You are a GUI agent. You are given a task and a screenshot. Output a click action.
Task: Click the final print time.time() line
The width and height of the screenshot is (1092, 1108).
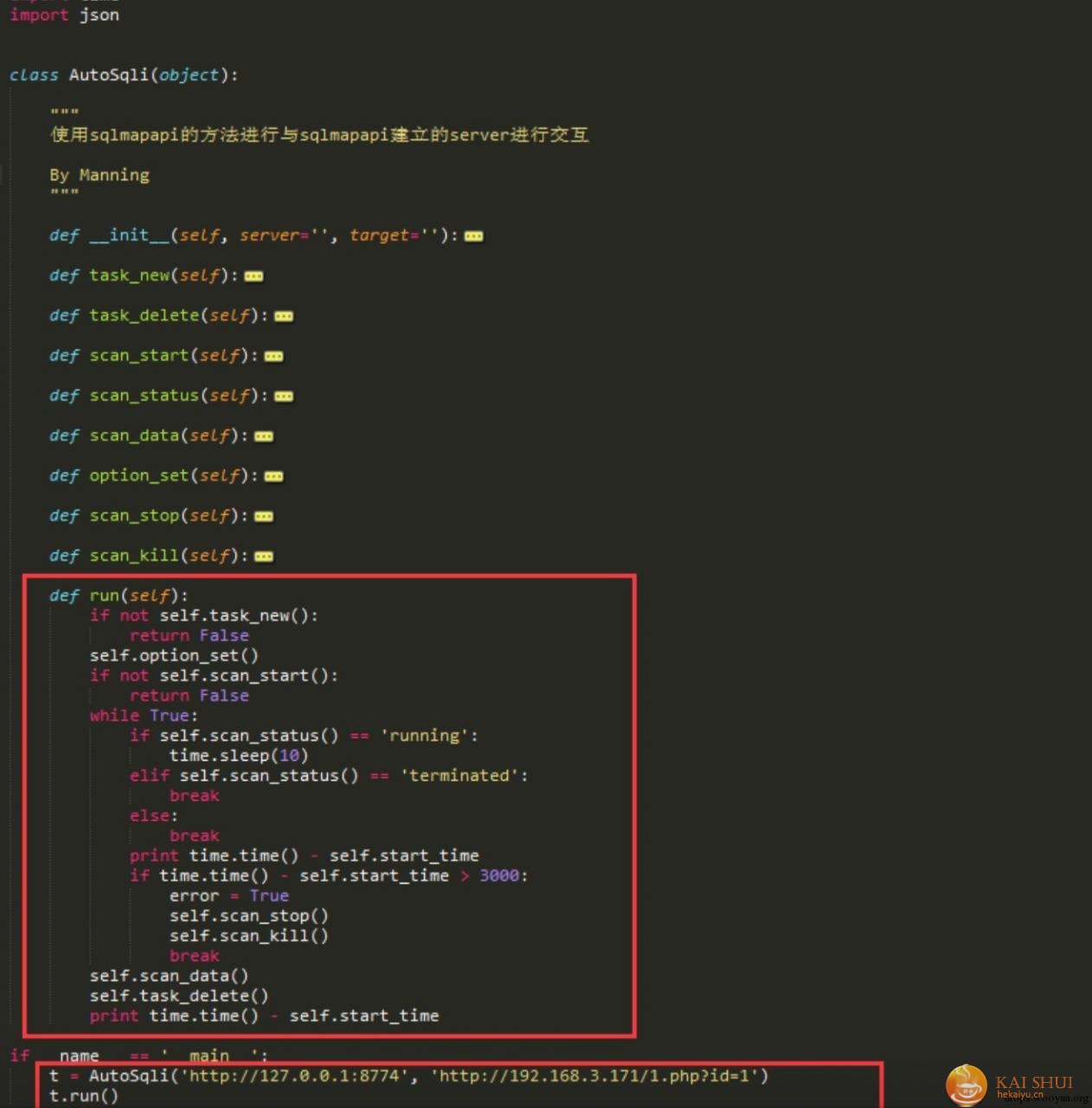tap(264, 1015)
